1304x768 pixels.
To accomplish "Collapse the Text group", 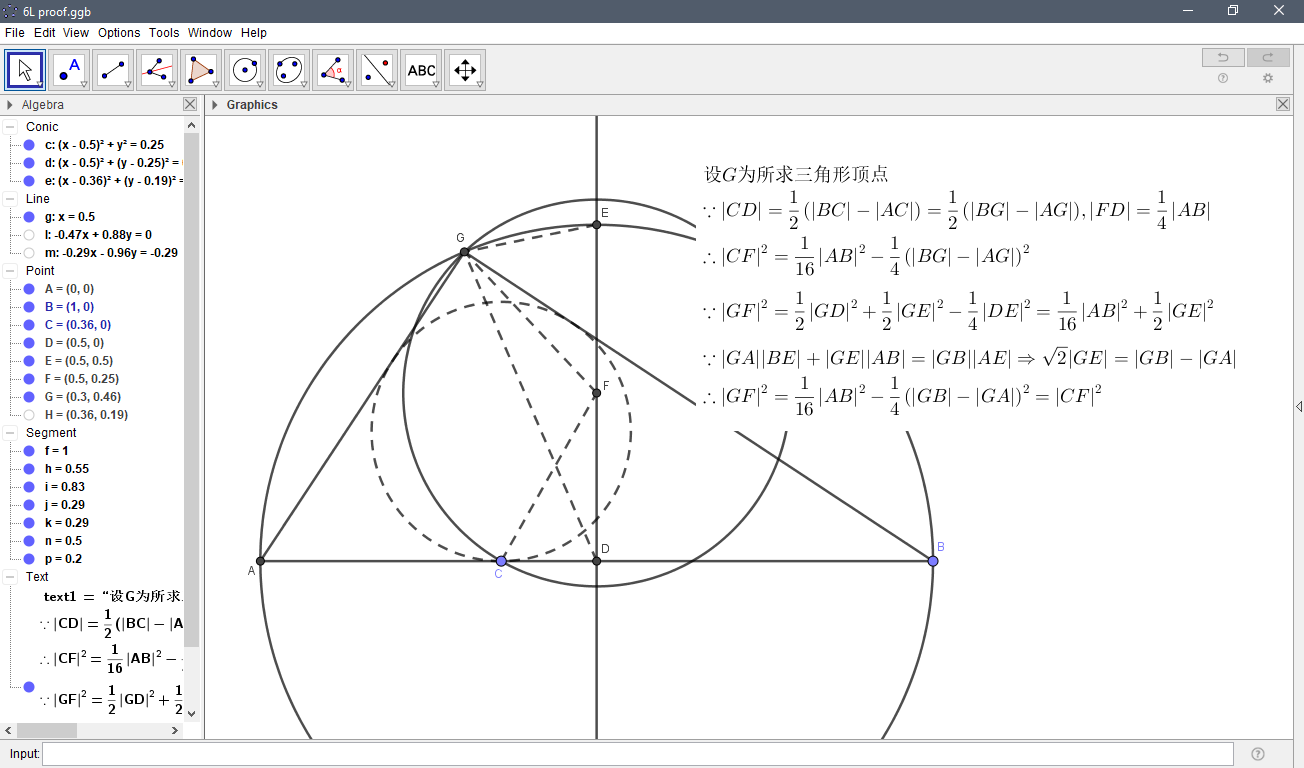I will tap(10, 577).
